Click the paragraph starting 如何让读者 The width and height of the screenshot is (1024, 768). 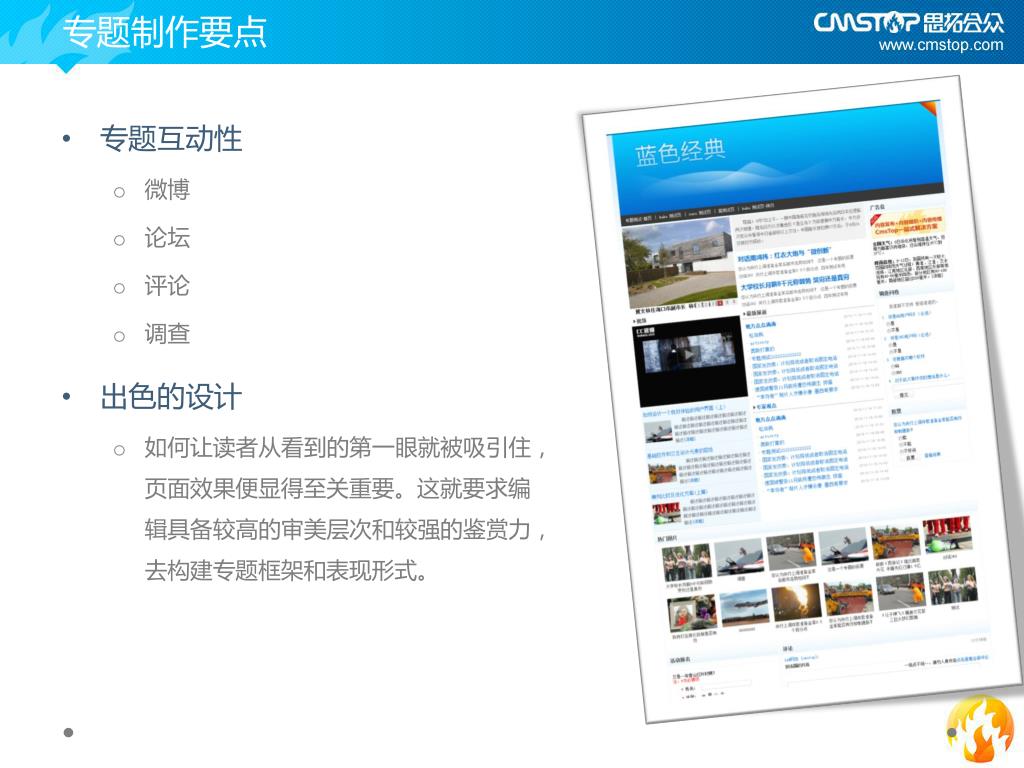click(345, 509)
